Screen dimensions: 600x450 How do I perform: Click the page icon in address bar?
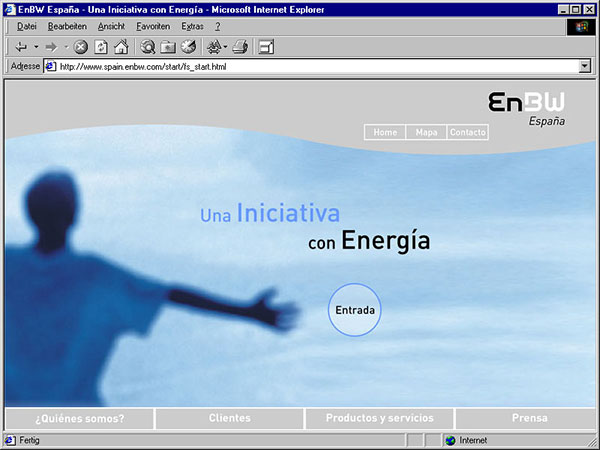[51, 67]
